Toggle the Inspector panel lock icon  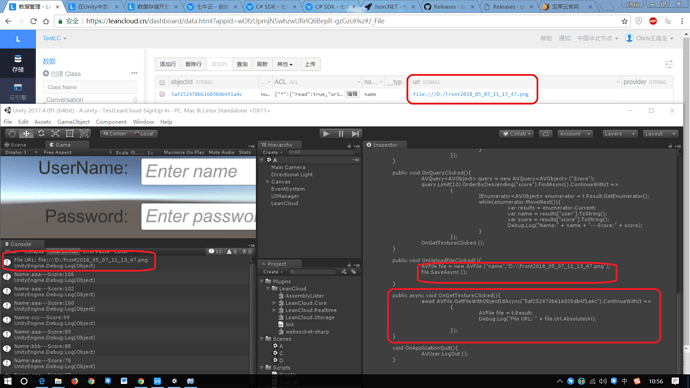tap(670, 146)
